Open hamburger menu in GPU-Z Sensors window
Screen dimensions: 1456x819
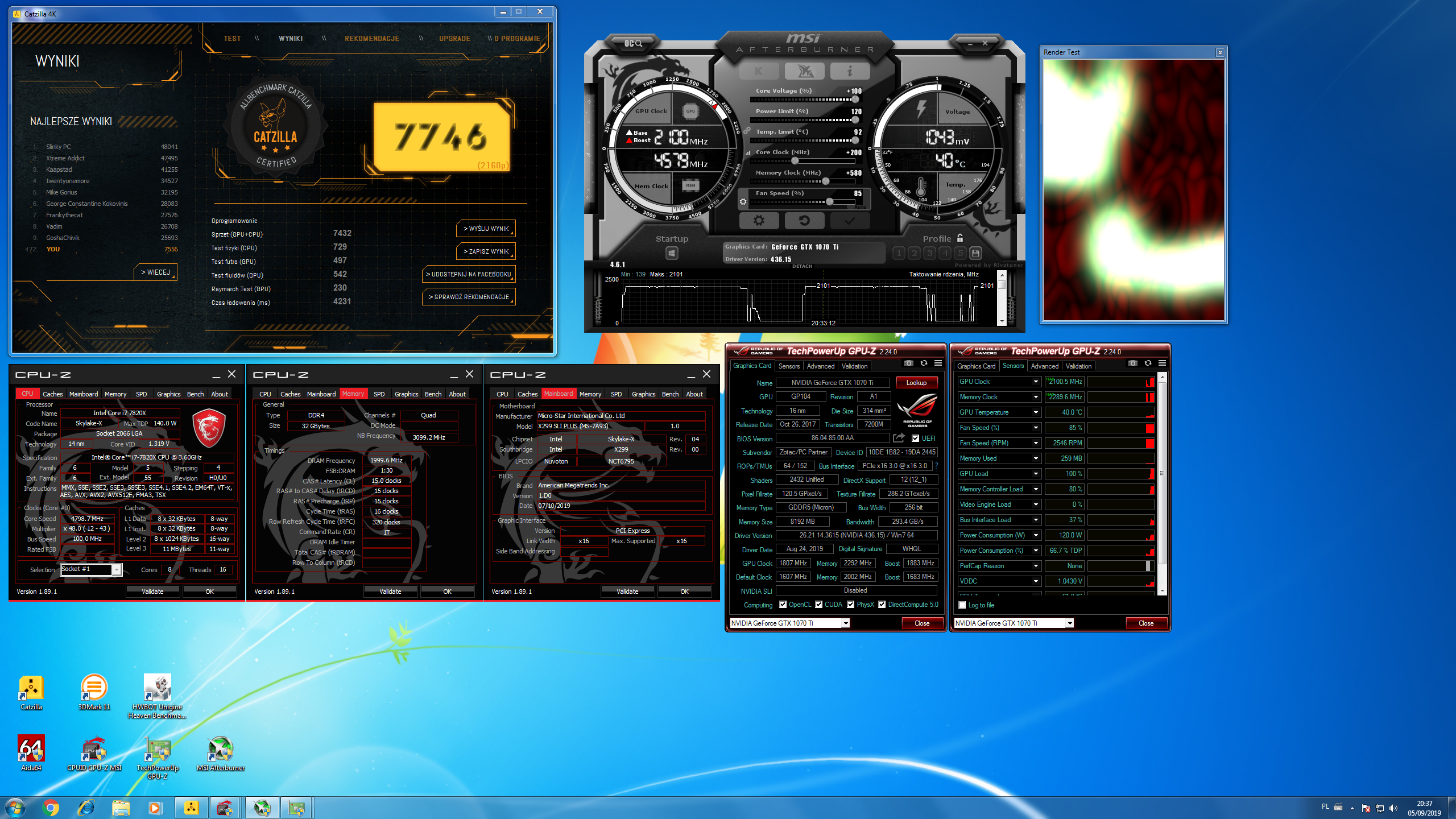click(x=1162, y=363)
